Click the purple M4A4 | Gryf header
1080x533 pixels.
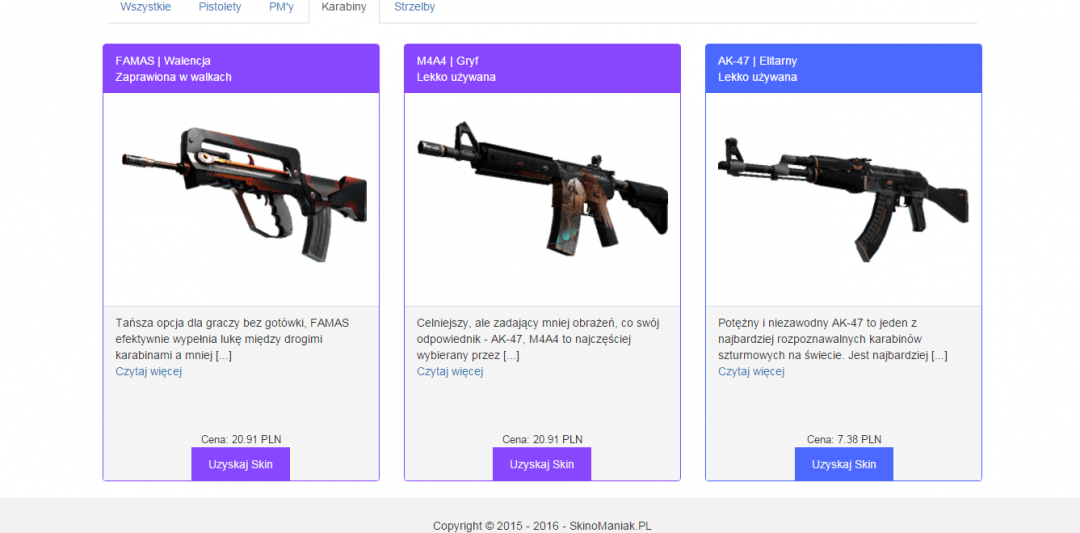[542, 69]
